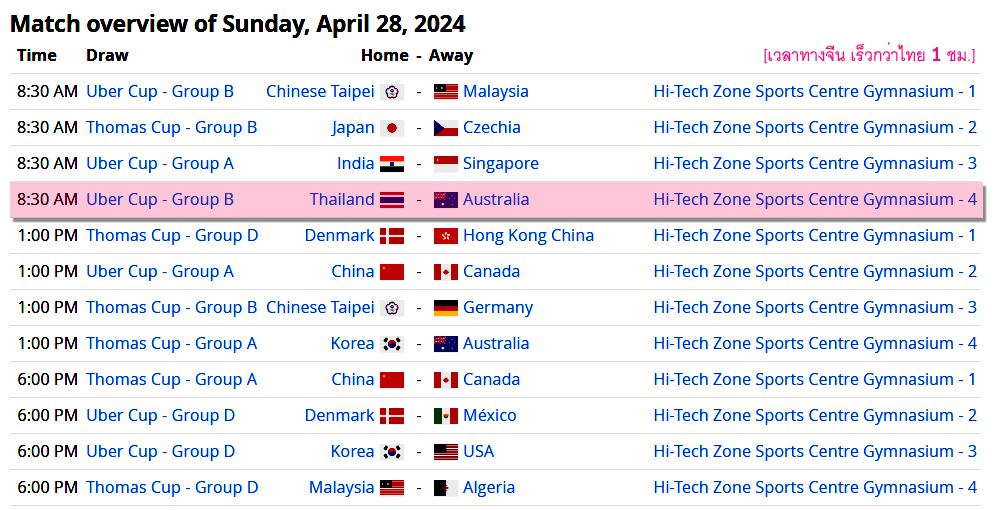This screenshot has height=510, width=998.
Task: Click the Thailand flag icon
Action: (x=391, y=200)
